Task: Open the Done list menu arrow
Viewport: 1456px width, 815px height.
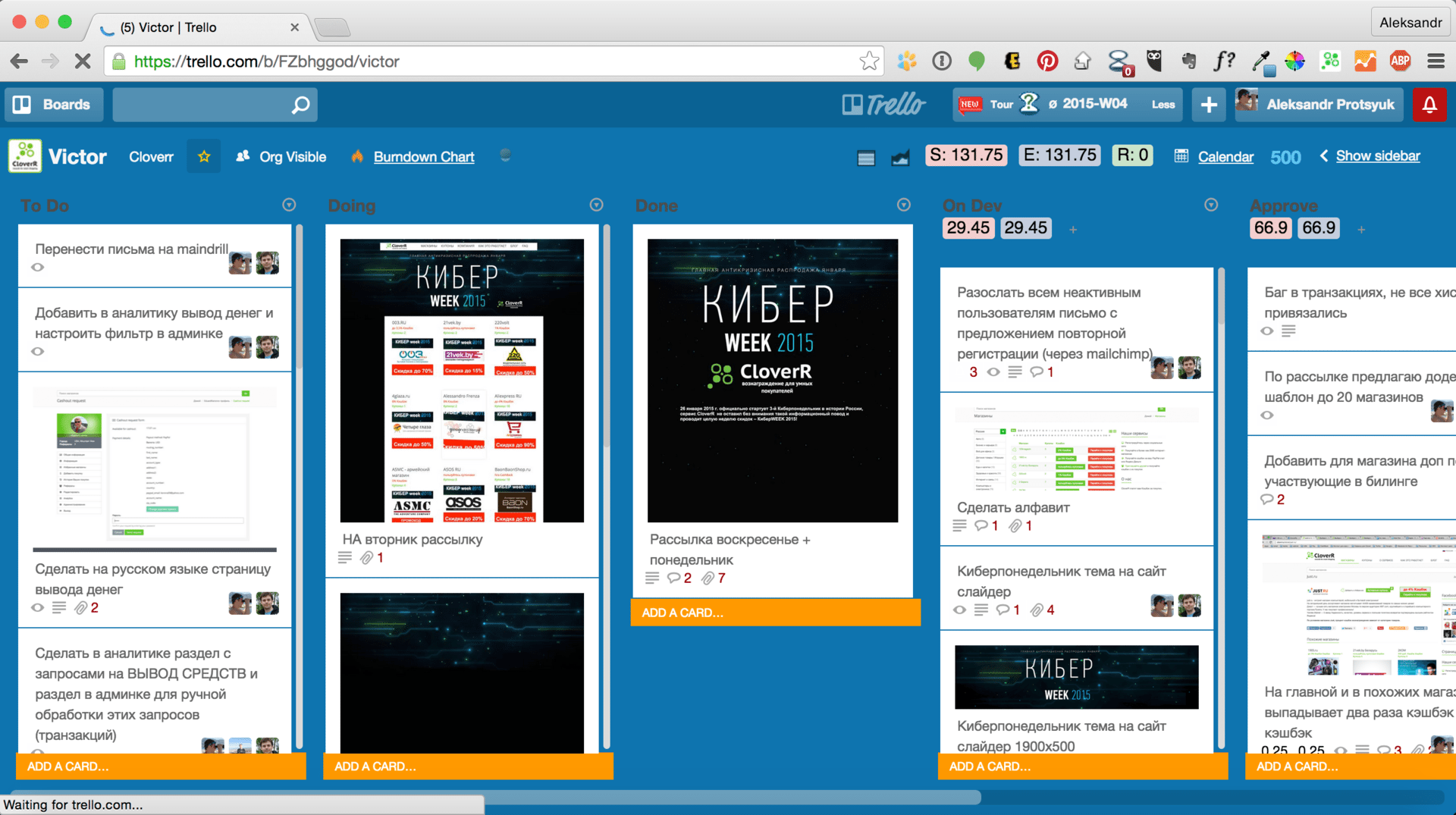Action: (904, 205)
